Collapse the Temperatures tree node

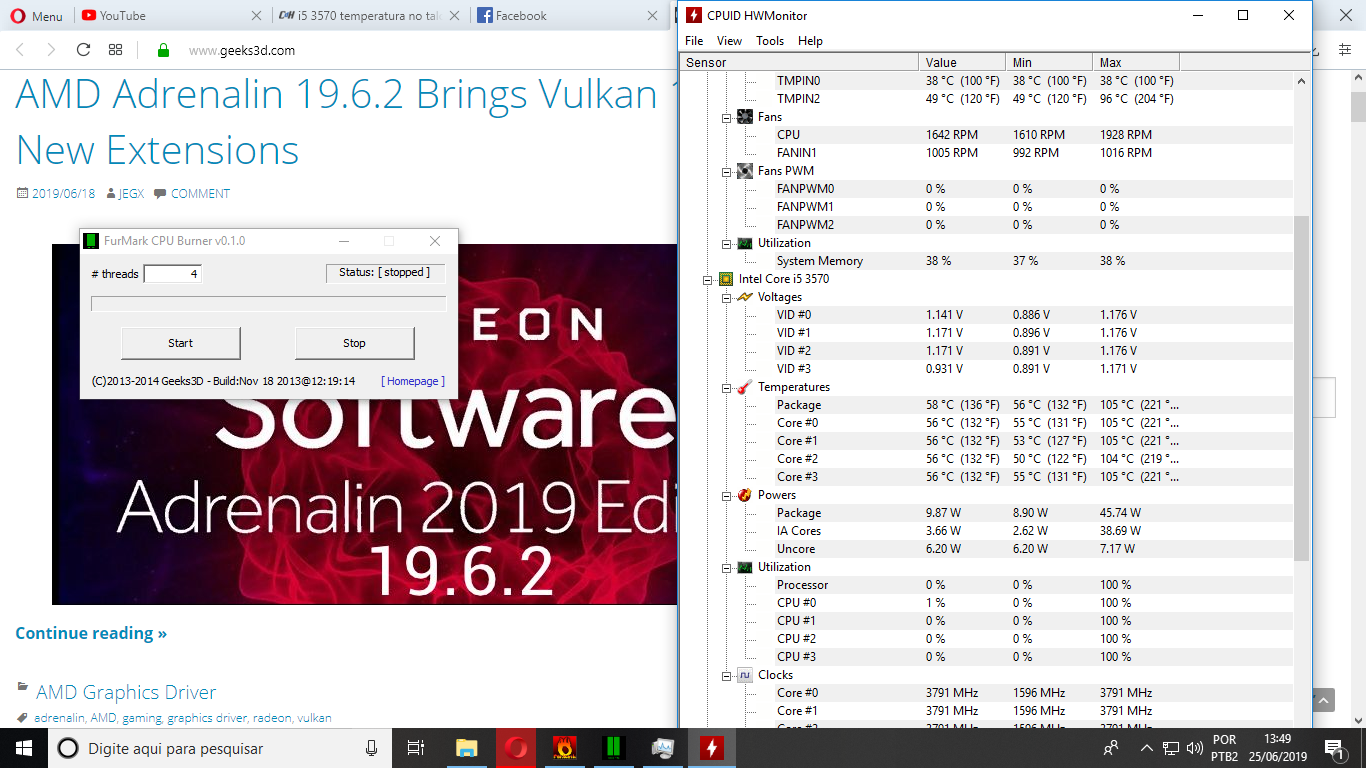pos(727,387)
